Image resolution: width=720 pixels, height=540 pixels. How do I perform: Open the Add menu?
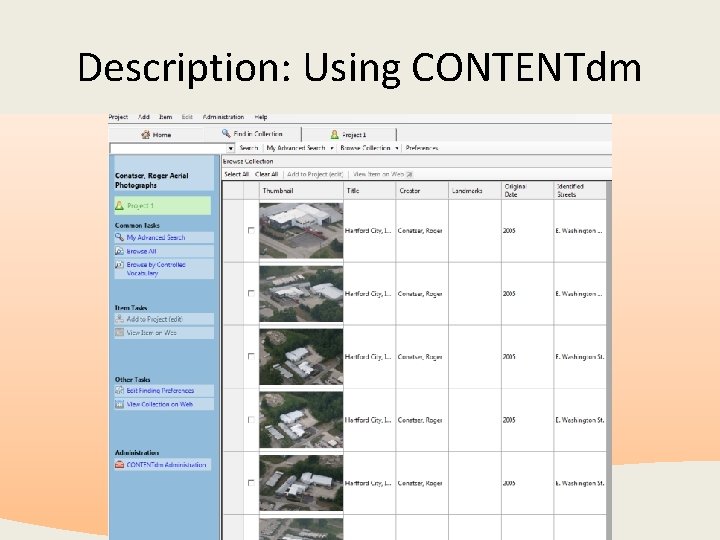pyautogui.click(x=144, y=117)
